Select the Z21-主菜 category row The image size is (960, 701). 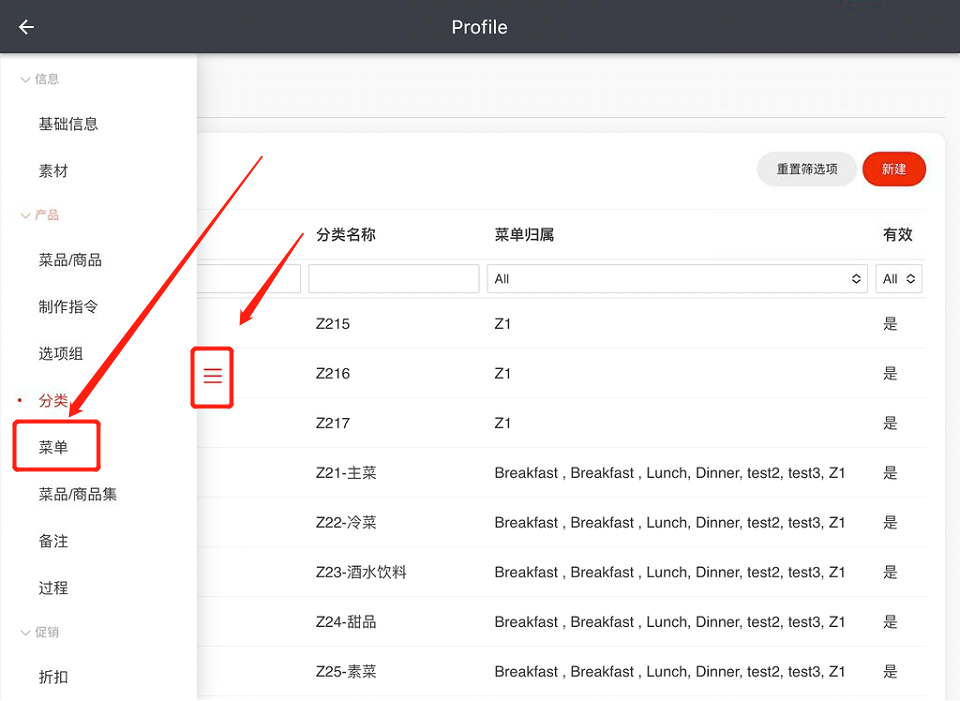click(346, 473)
